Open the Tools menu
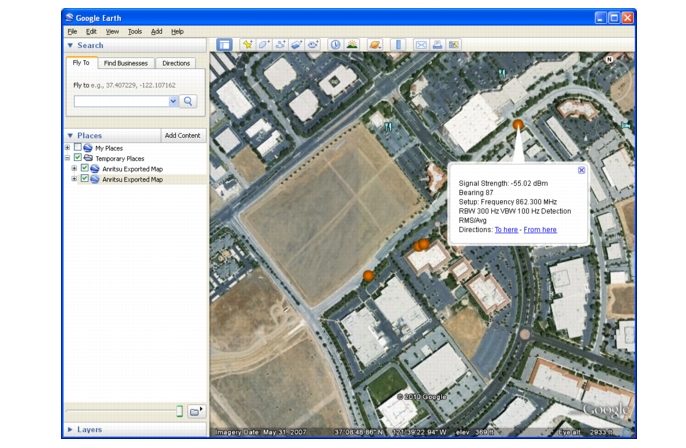 [134, 31]
